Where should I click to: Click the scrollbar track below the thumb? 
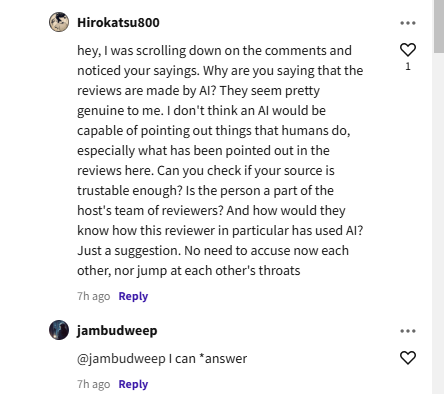[439, 223]
